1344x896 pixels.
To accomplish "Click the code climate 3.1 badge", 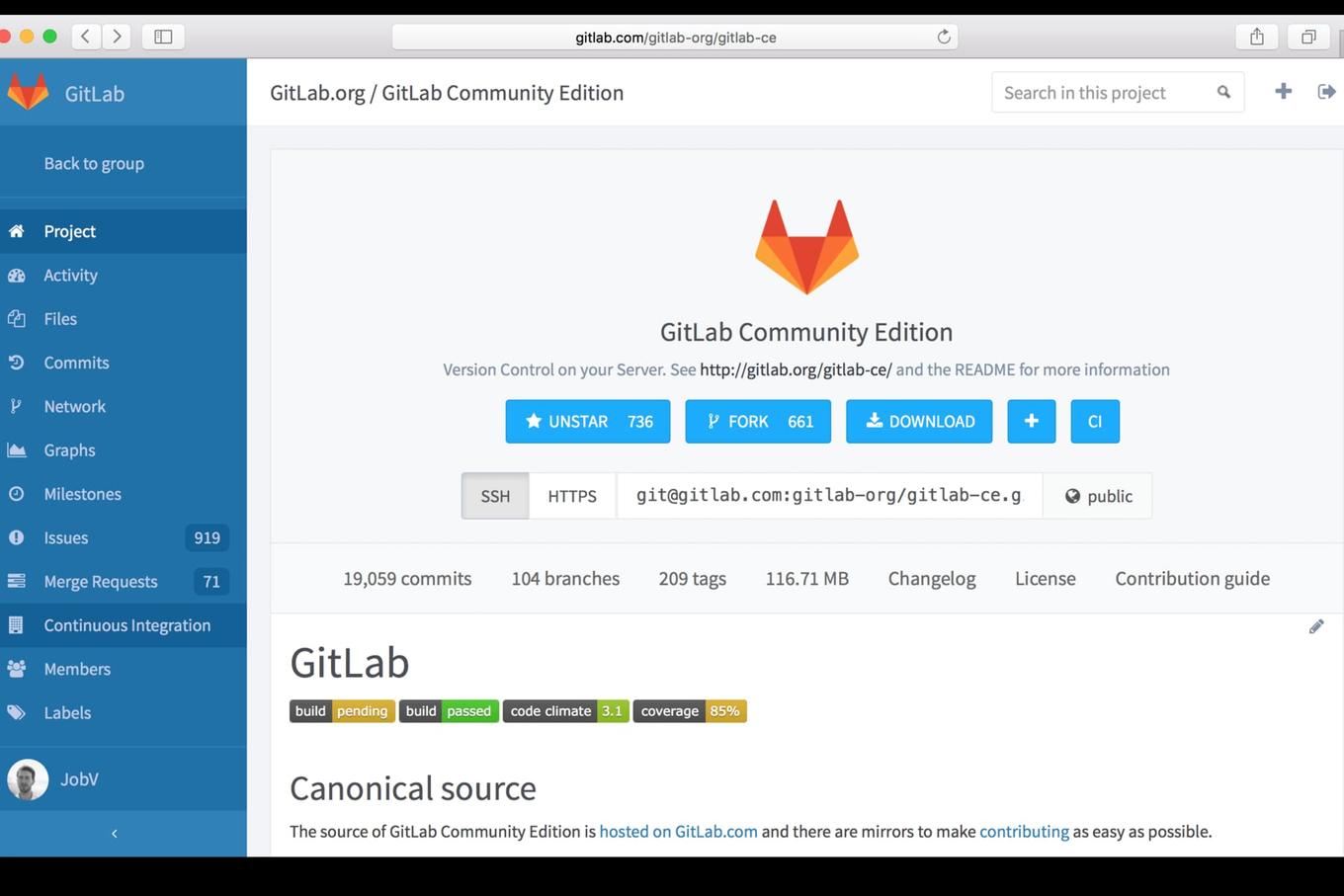I will pyautogui.click(x=566, y=711).
